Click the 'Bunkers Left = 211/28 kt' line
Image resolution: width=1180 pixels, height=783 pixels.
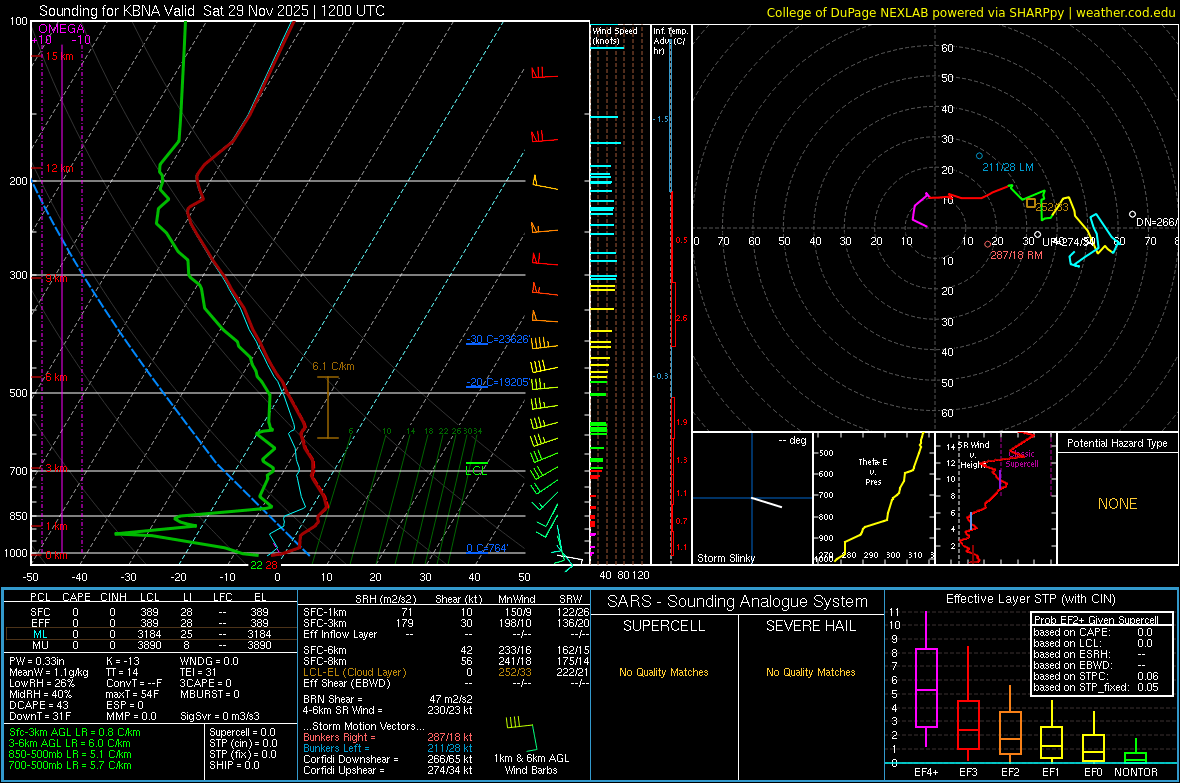(x=388, y=748)
